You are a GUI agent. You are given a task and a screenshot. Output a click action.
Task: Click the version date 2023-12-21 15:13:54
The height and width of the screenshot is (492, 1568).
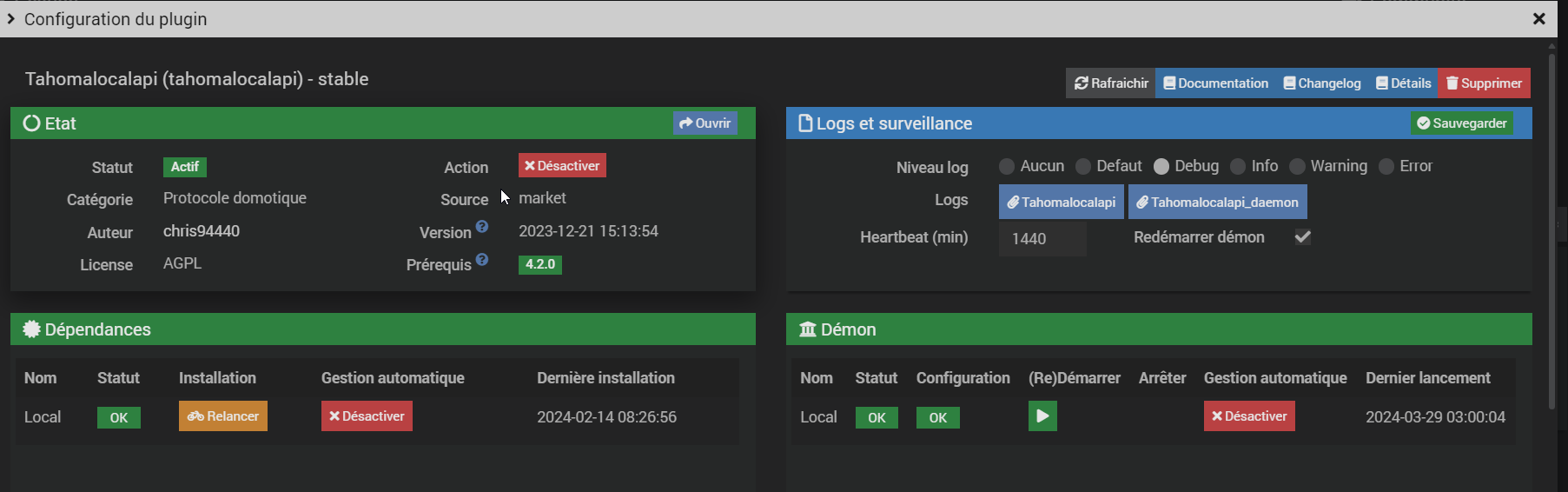coord(588,231)
